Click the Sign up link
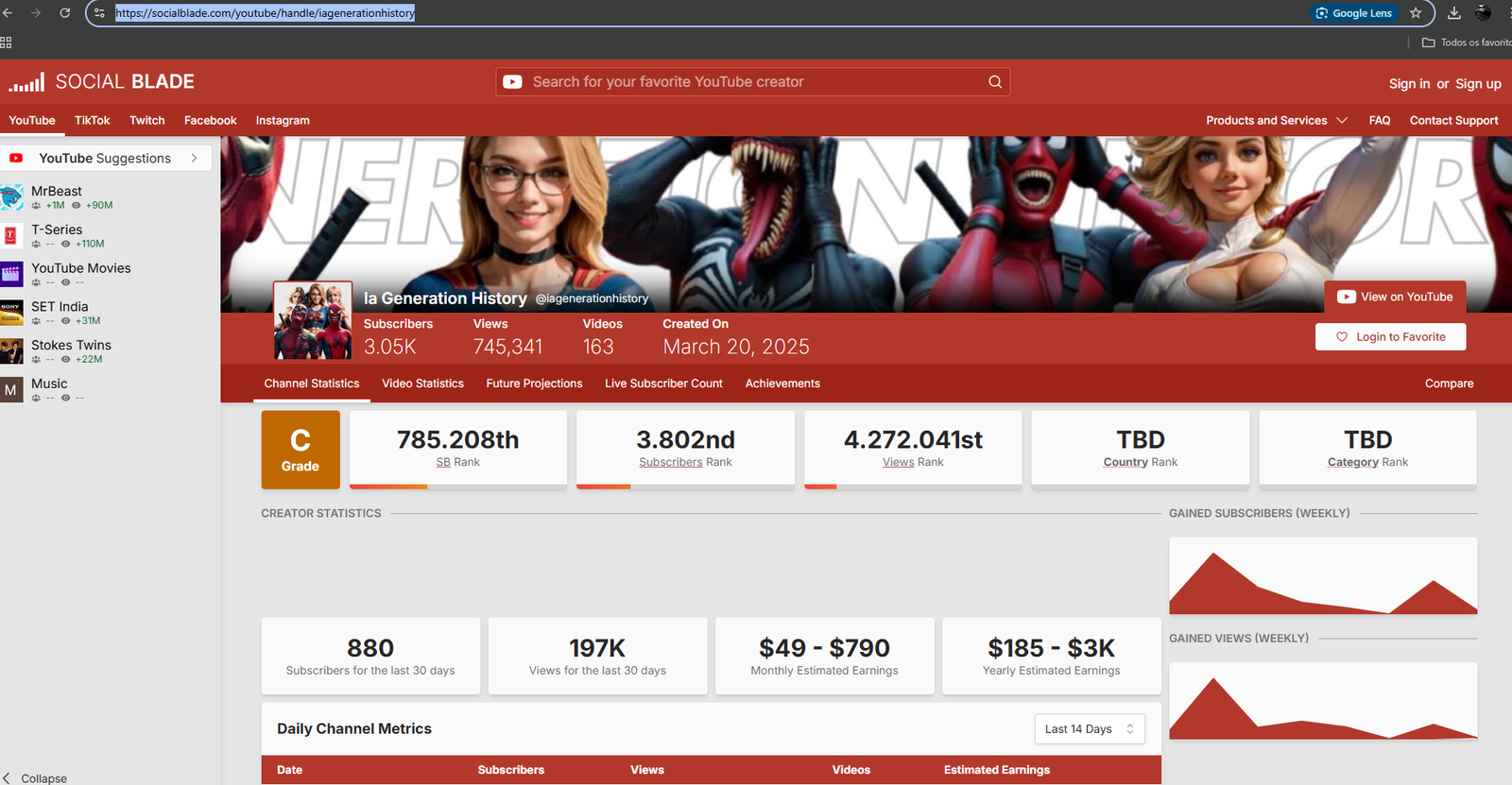Image resolution: width=1512 pixels, height=785 pixels. 1478,84
